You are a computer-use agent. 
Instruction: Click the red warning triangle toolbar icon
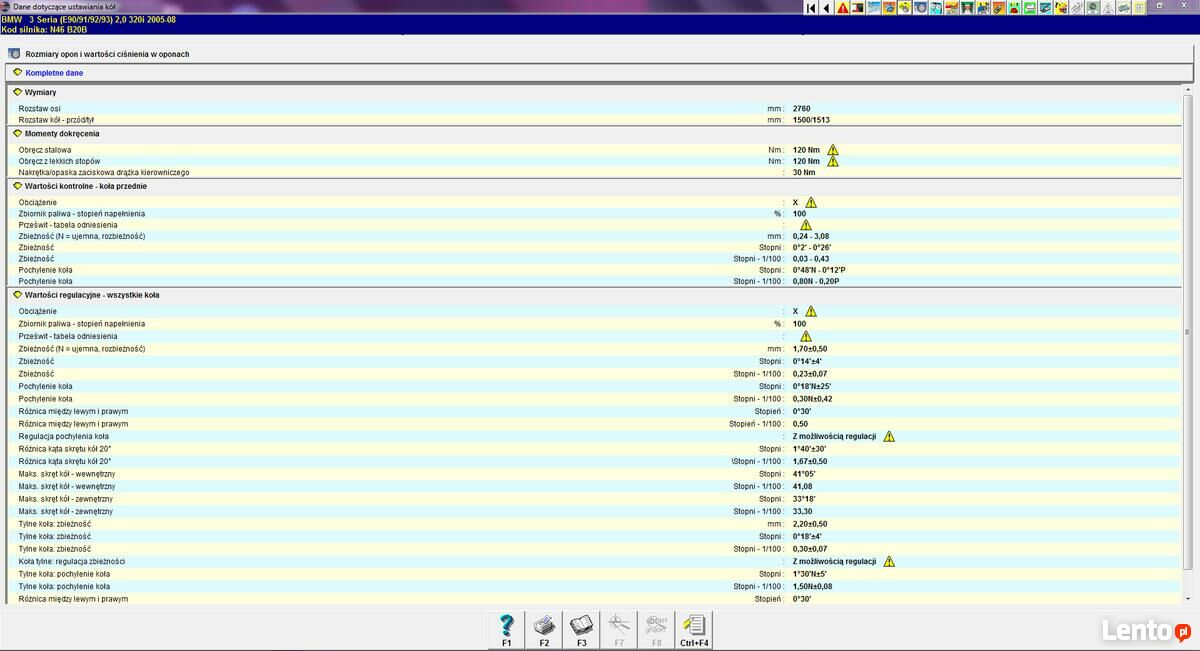[842, 8]
